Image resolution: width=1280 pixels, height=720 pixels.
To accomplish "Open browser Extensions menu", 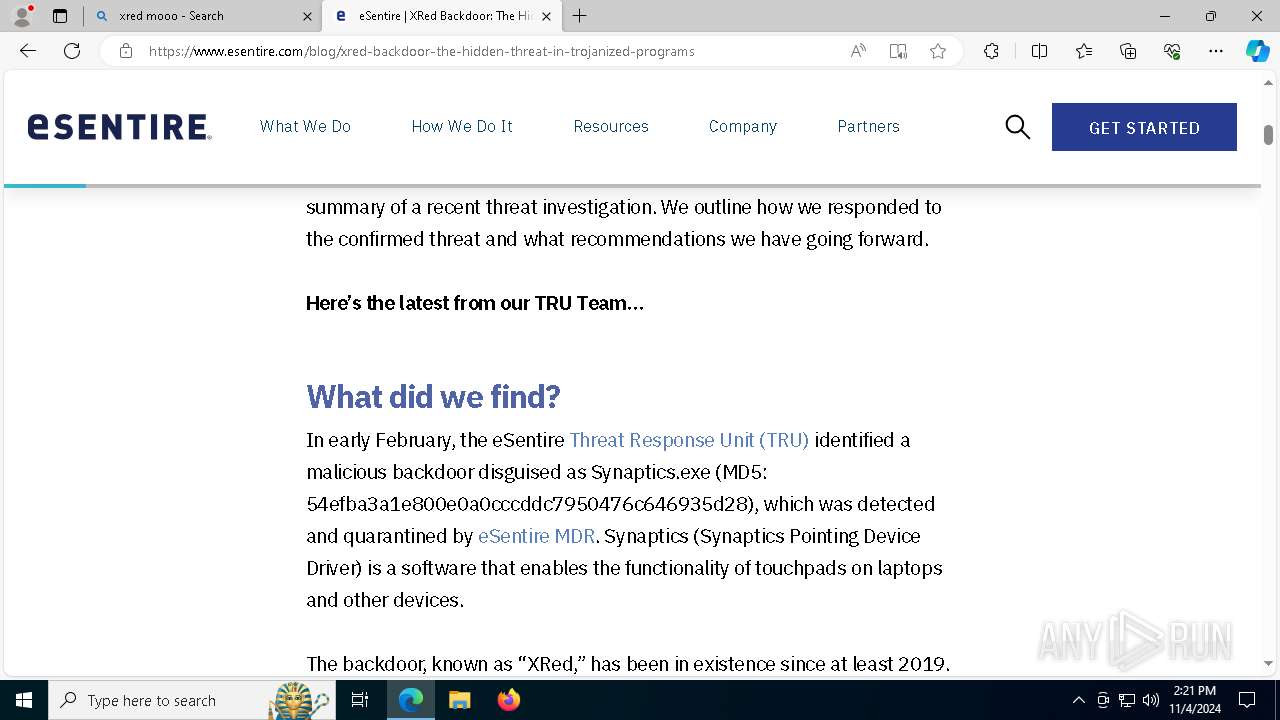I will pos(991,51).
